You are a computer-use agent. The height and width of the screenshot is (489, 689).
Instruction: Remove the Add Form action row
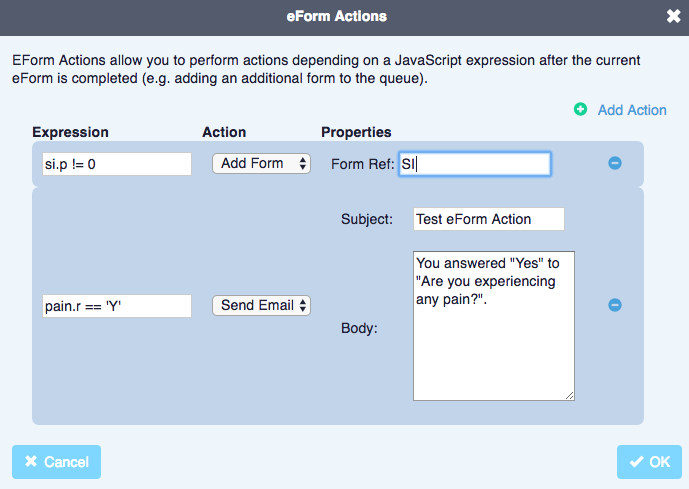(615, 163)
